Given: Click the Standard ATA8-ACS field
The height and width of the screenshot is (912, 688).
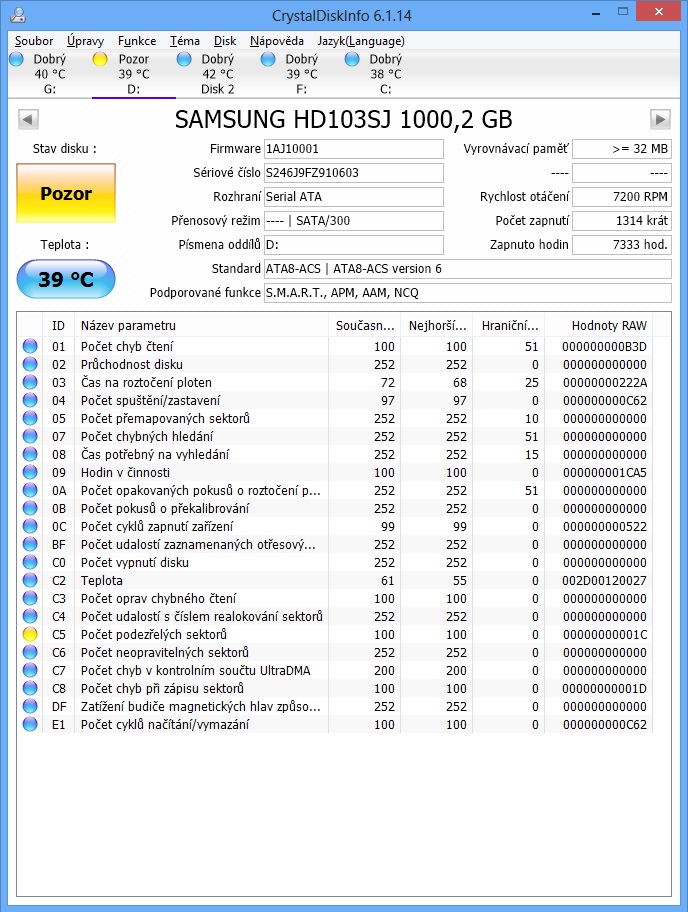Looking at the screenshot, I should pos(468,269).
